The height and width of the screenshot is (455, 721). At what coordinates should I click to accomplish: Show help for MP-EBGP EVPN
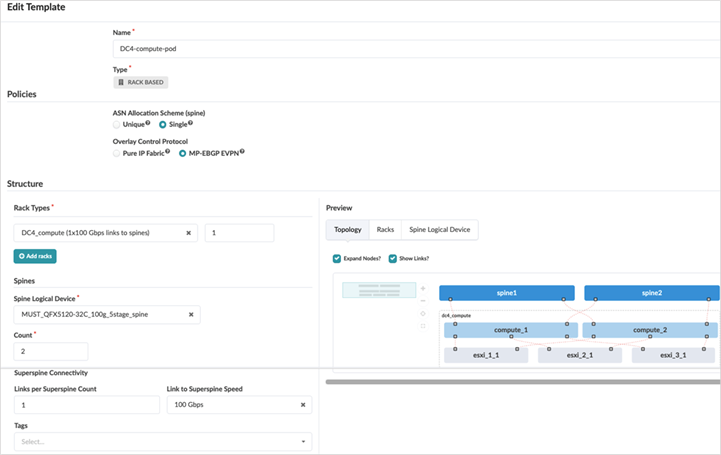point(242,151)
